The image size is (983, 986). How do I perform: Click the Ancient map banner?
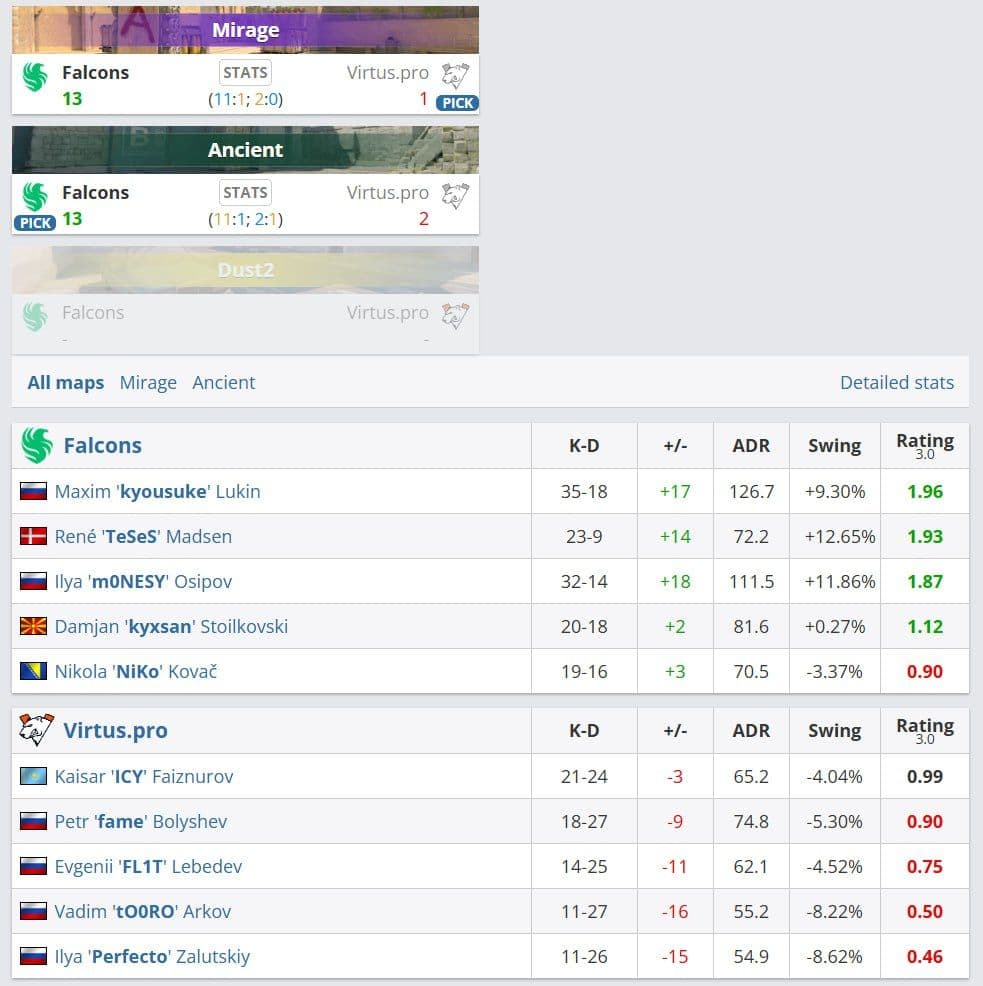click(245, 150)
